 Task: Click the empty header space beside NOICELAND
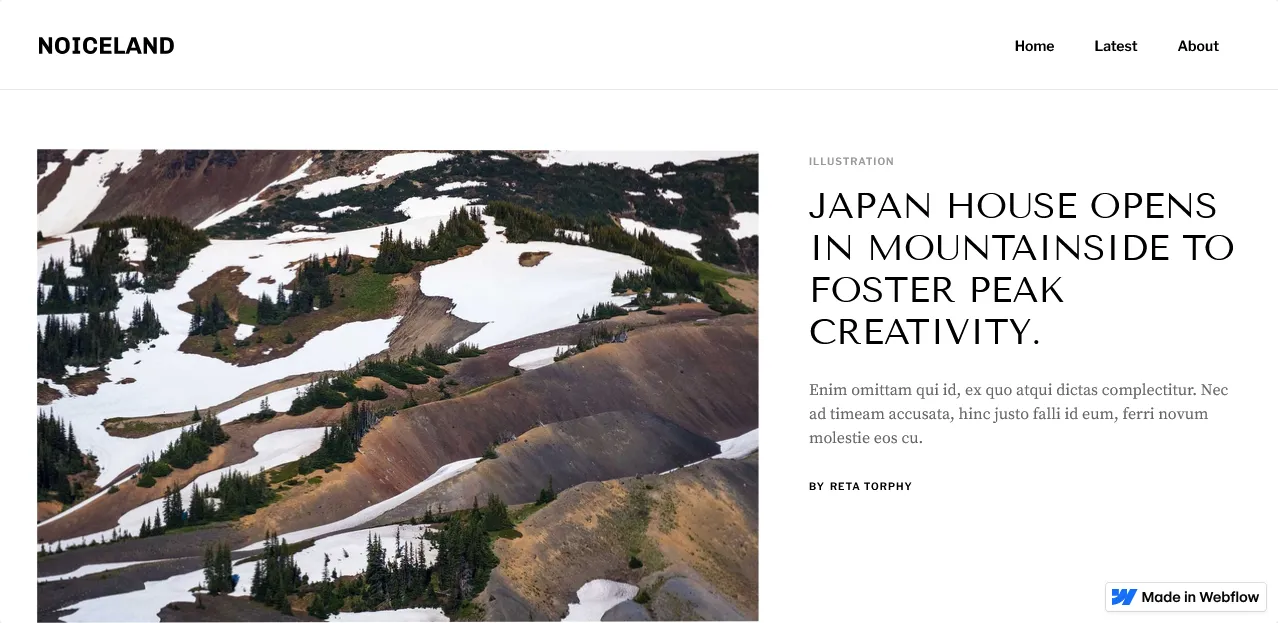point(590,46)
